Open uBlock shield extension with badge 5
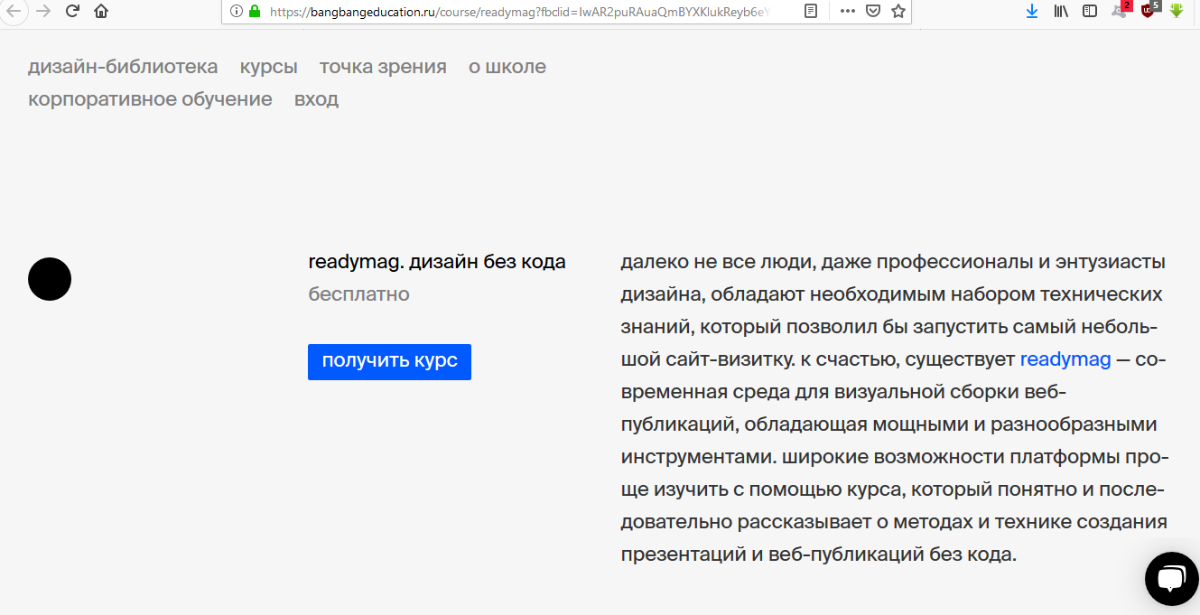The height and width of the screenshot is (615, 1200). pos(1149,10)
